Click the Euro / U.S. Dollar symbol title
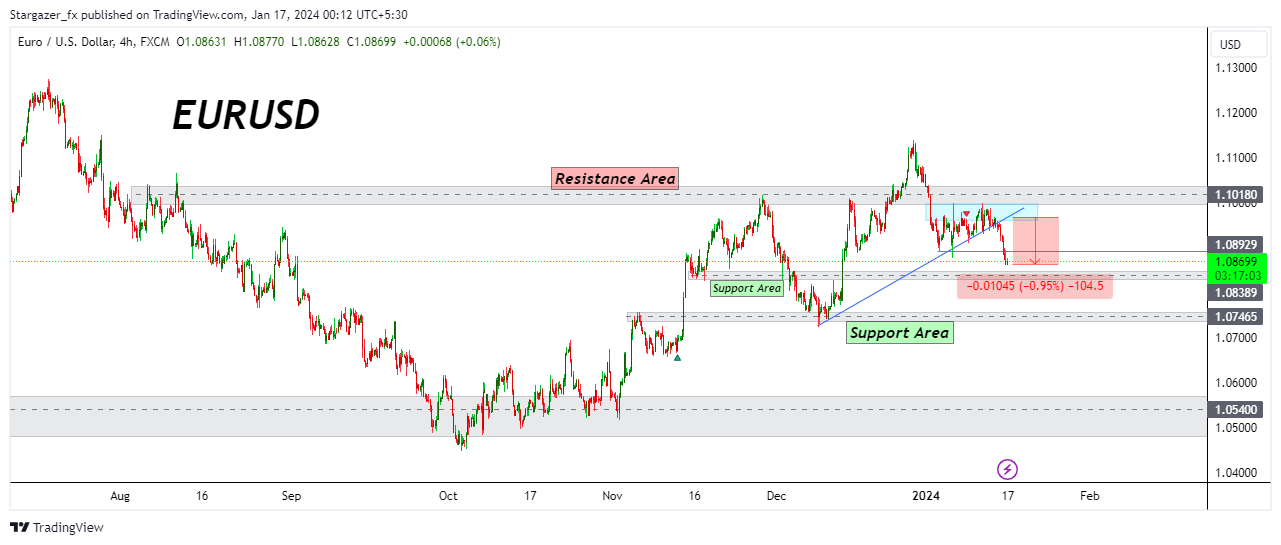Viewport: 1281px width, 545px height. click(75, 42)
